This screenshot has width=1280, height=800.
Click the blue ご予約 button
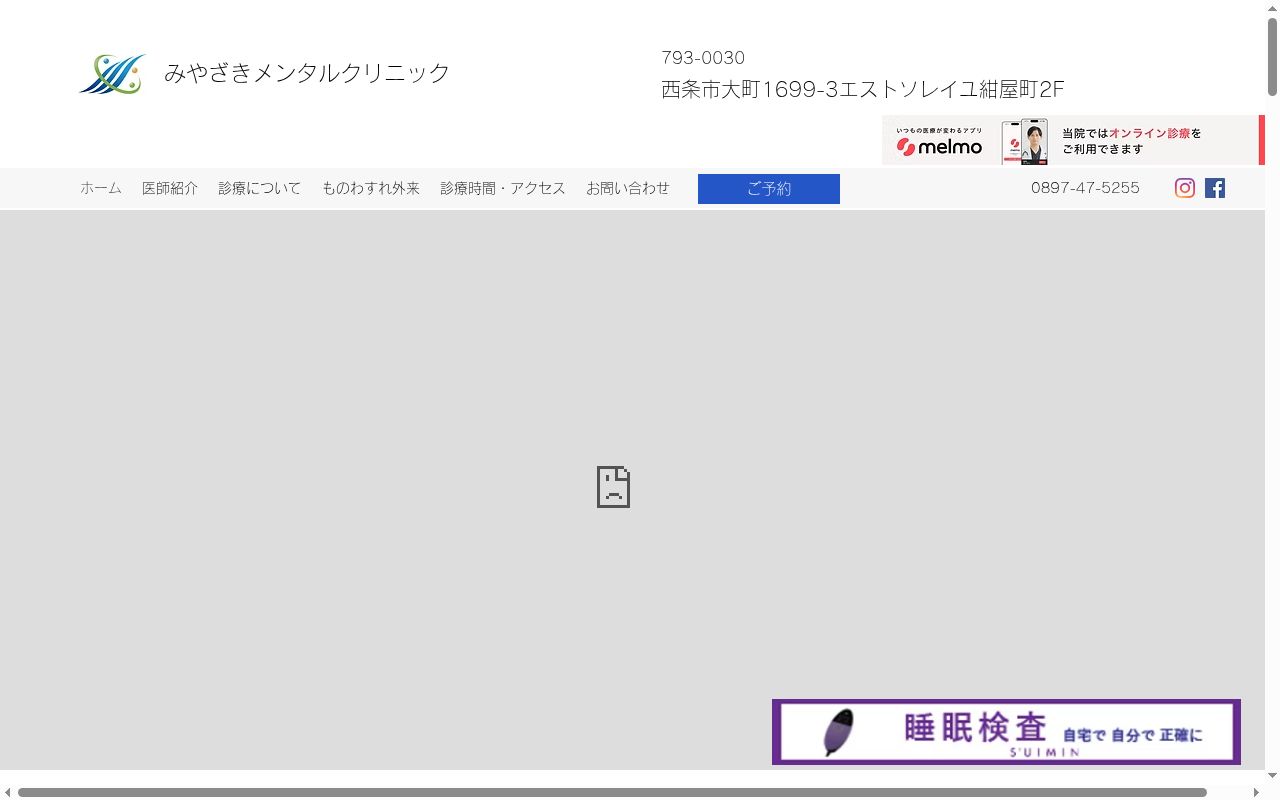(x=769, y=189)
